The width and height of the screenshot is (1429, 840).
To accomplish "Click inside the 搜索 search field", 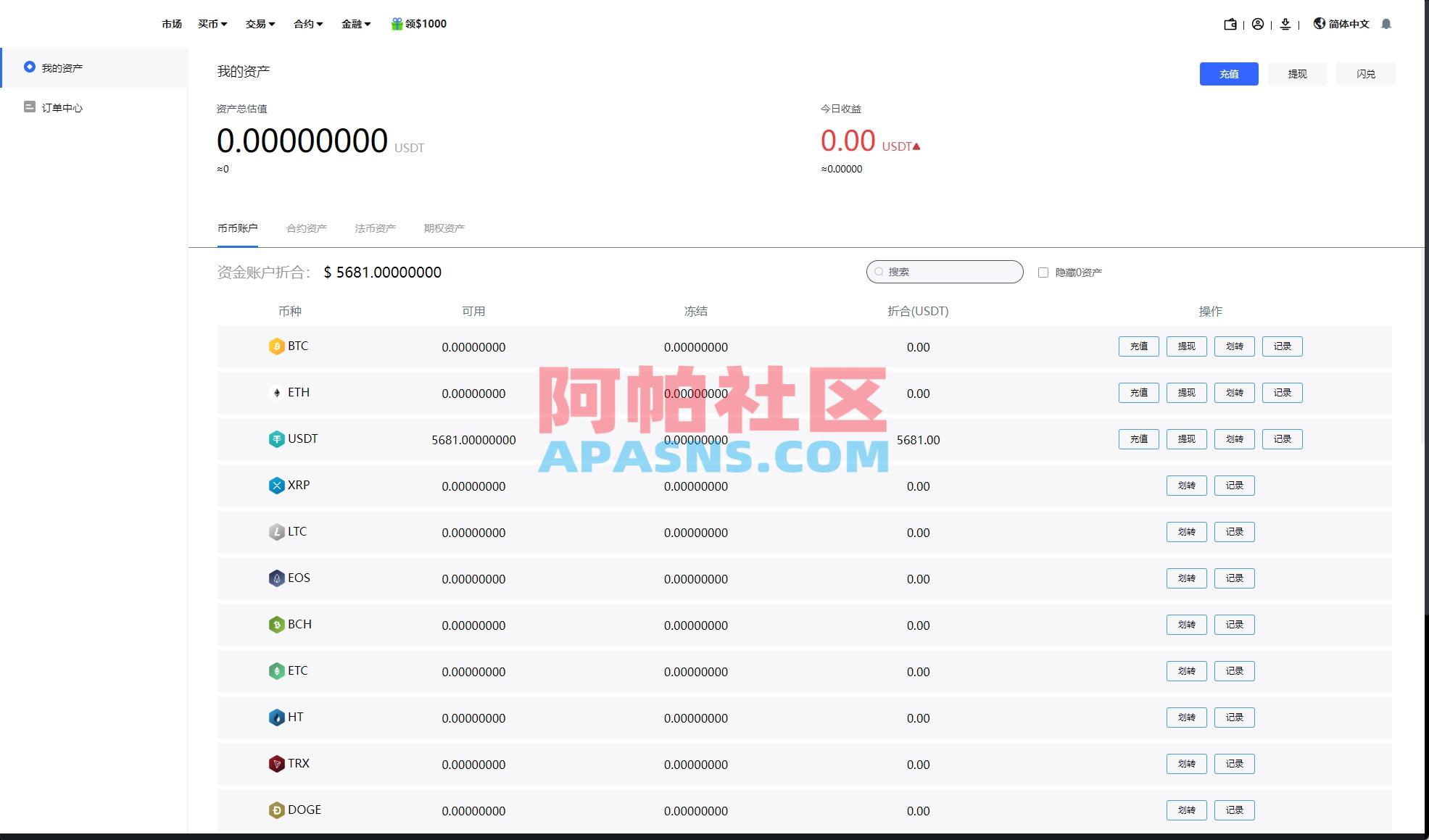I will tap(944, 272).
